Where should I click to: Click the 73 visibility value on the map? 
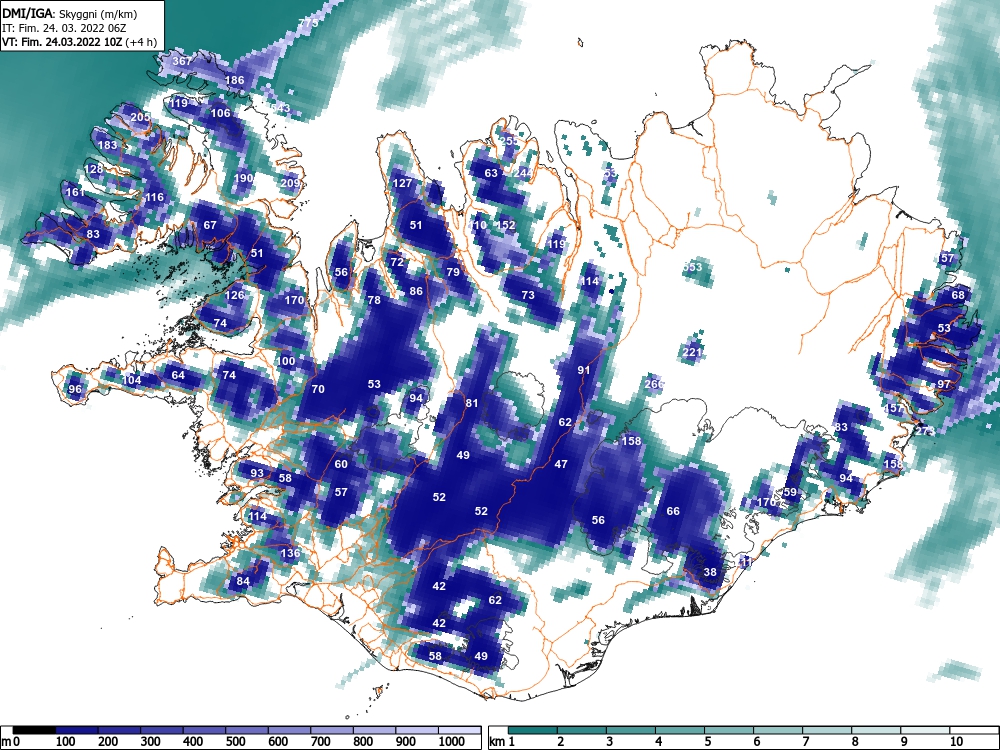pyautogui.click(x=527, y=295)
